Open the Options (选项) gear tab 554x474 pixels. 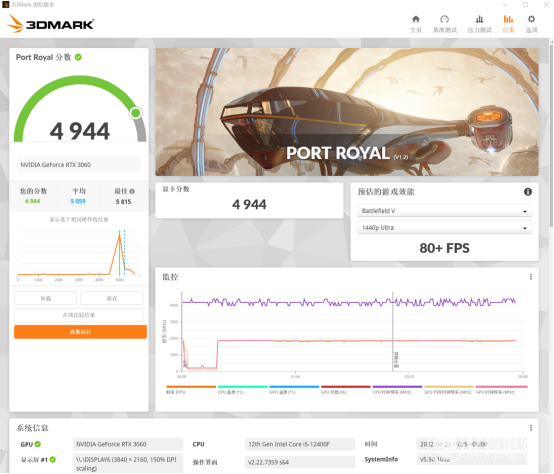click(x=531, y=24)
